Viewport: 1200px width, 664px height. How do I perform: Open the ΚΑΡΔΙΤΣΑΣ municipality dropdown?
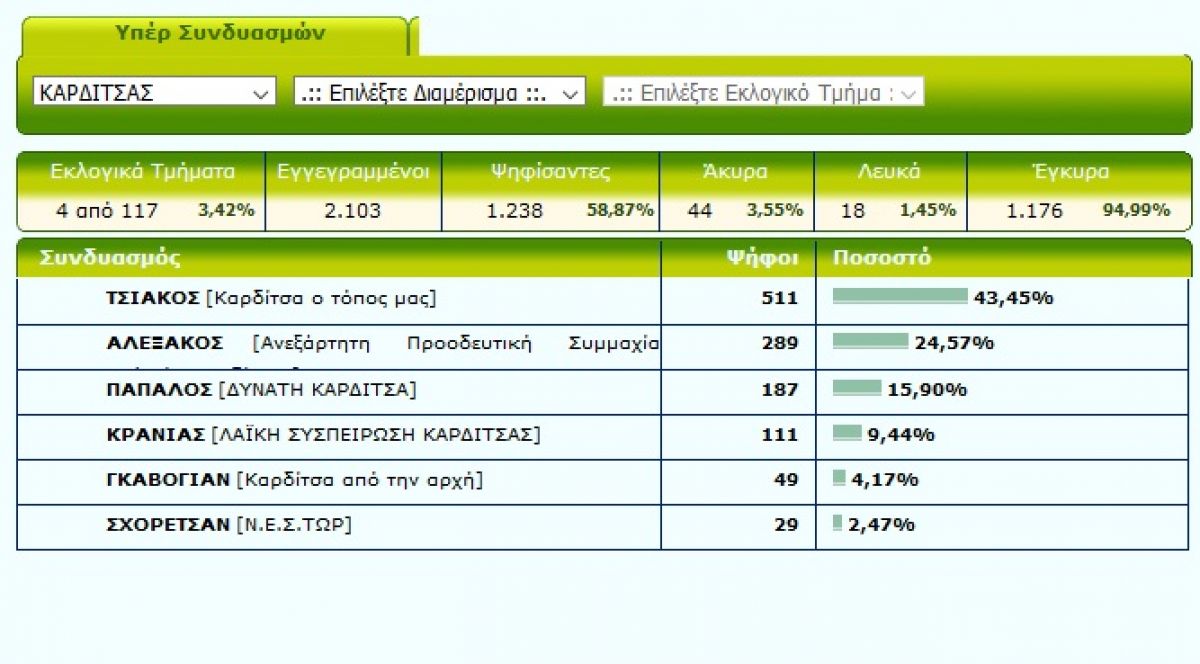154,92
